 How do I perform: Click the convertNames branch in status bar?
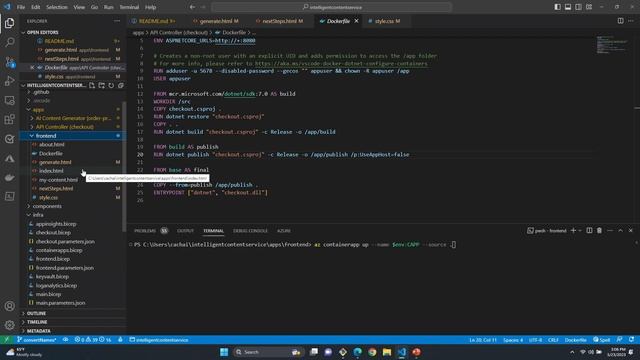click(x=37, y=340)
